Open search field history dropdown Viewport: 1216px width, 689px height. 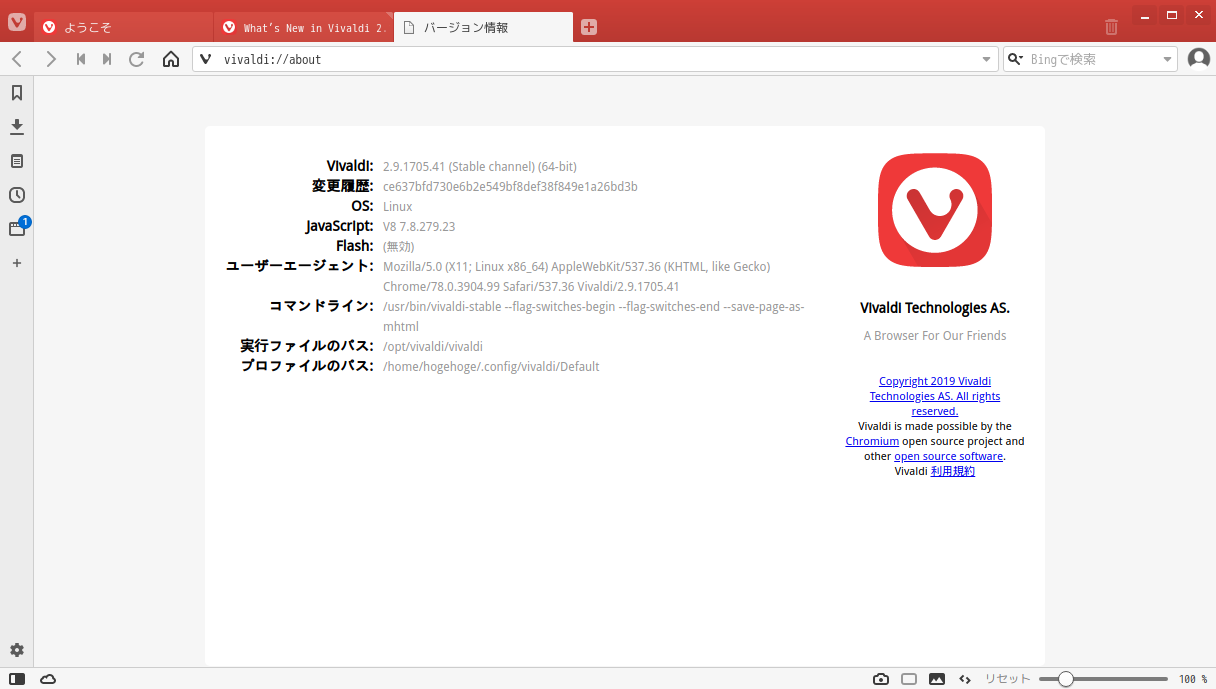pyautogui.click(x=1167, y=59)
